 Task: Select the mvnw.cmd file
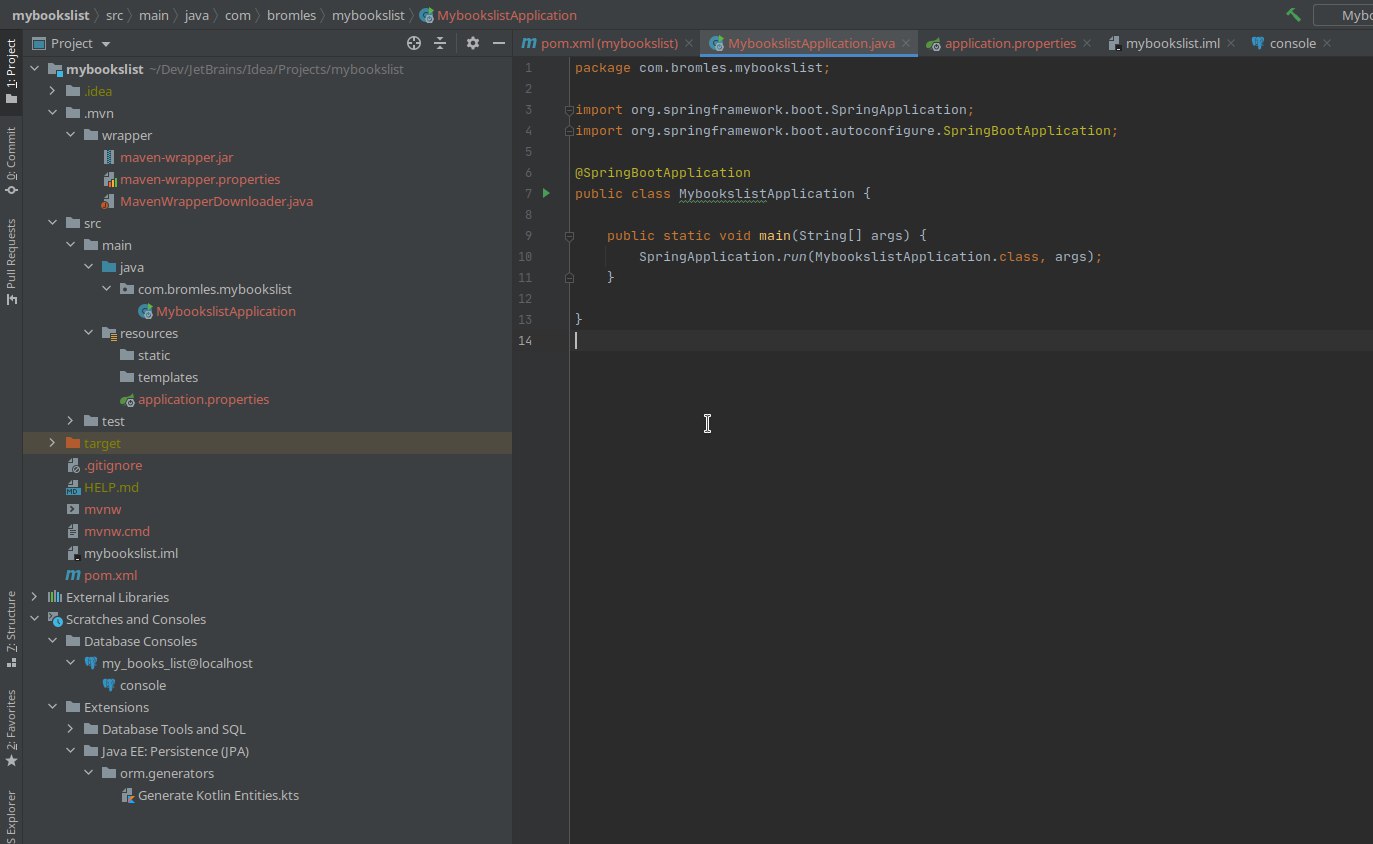point(116,531)
